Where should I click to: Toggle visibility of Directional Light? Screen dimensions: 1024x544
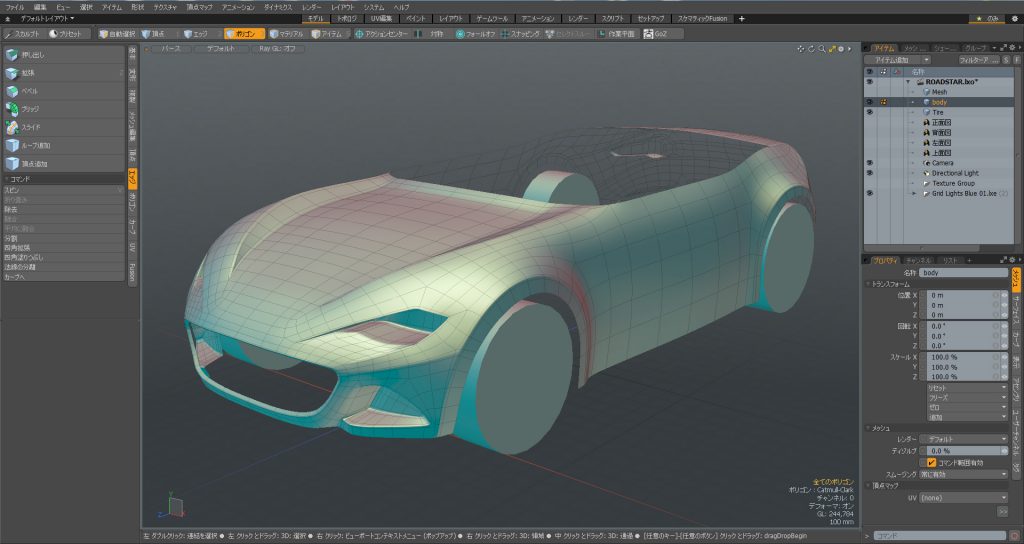869,173
